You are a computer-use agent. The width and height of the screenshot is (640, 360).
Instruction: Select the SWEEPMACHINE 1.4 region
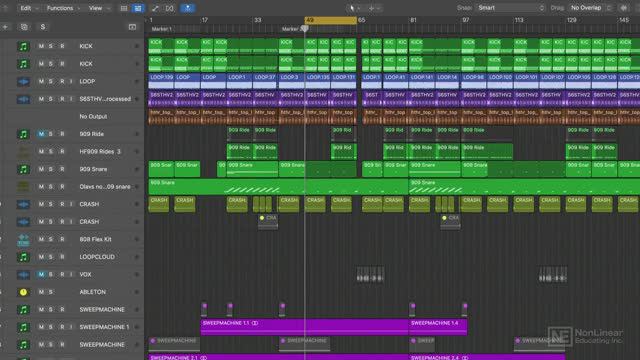click(x=438, y=327)
